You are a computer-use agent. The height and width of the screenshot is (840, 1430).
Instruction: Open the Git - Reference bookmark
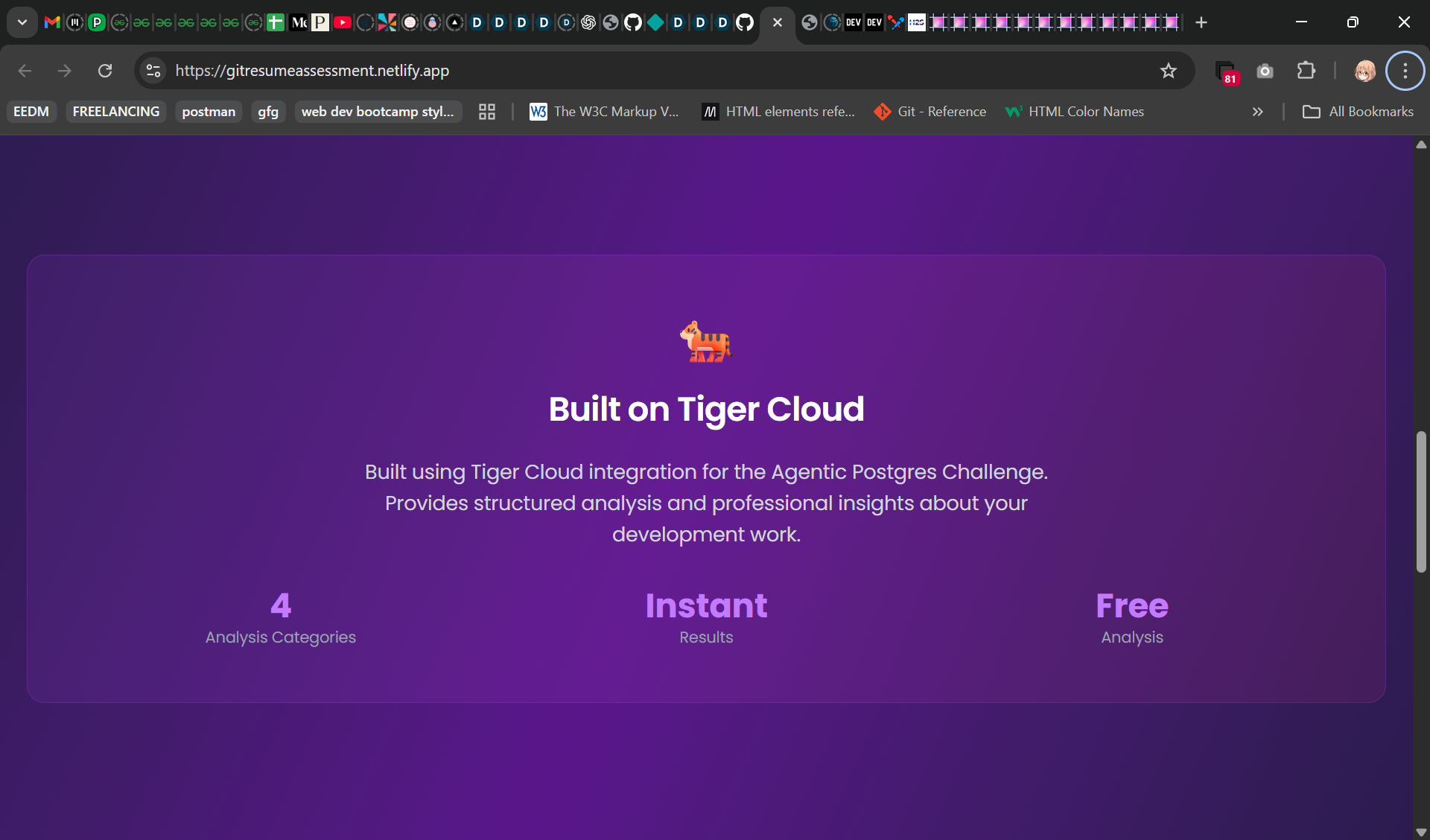929,112
